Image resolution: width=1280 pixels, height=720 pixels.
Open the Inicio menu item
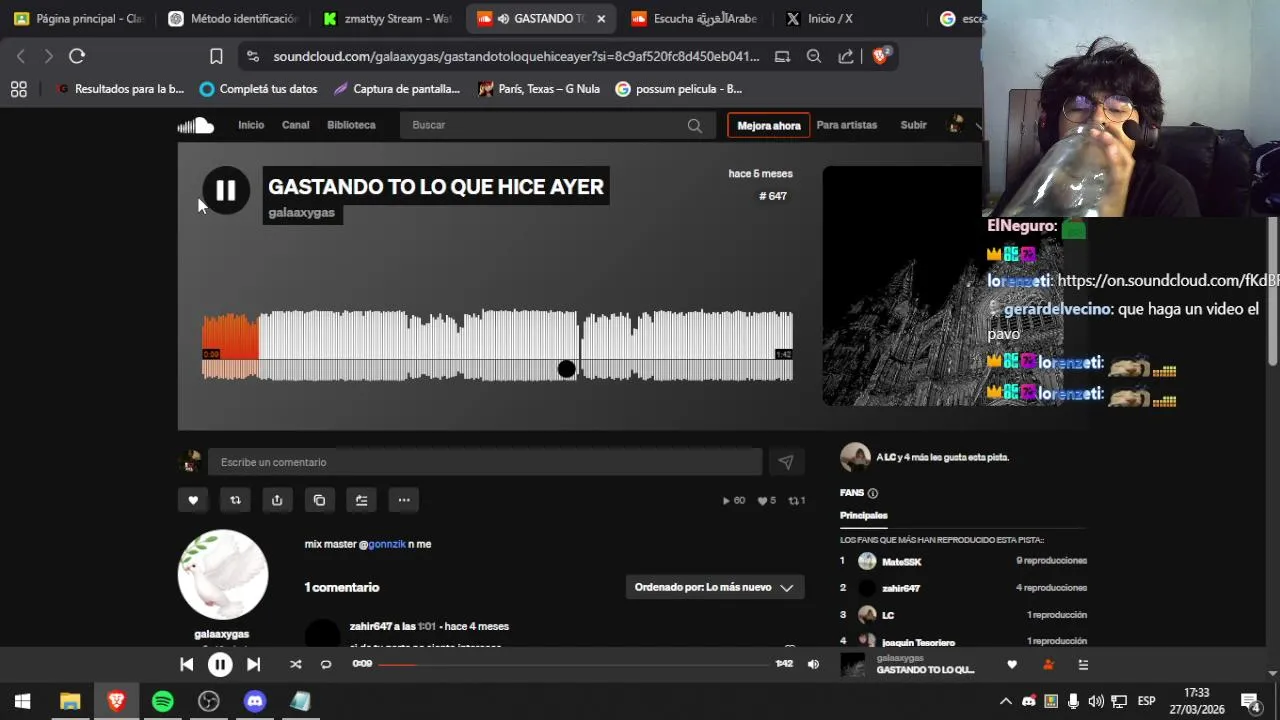click(x=251, y=125)
